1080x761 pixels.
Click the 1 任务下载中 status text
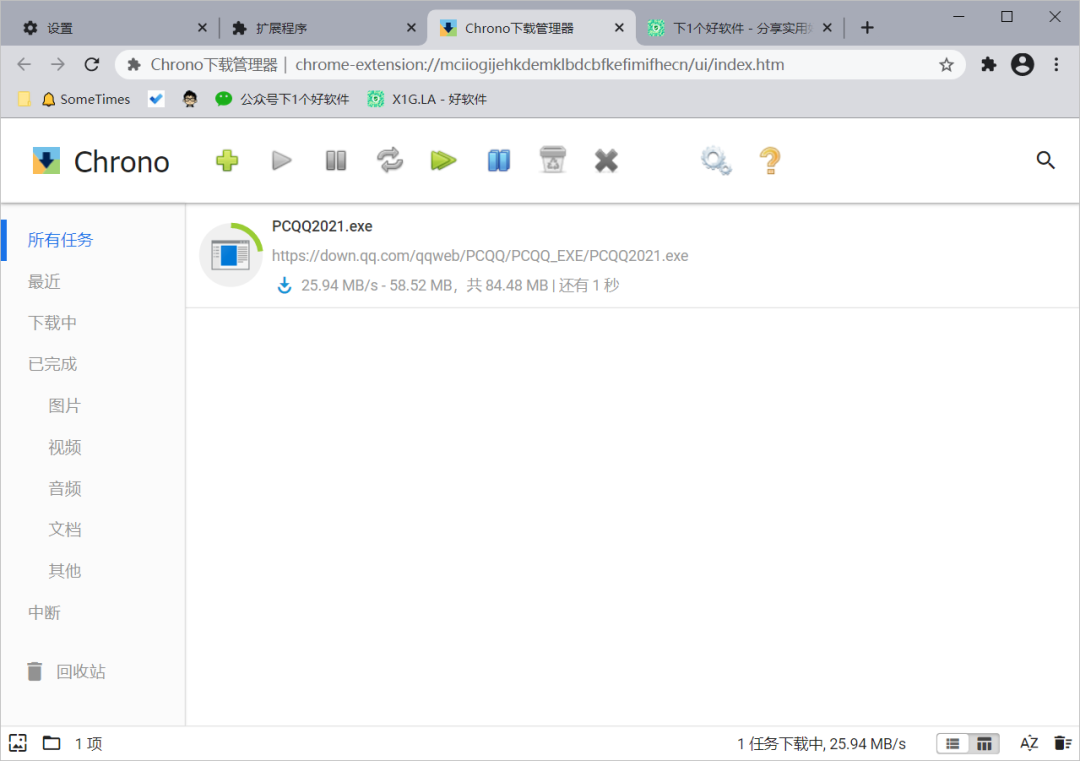click(x=821, y=744)
